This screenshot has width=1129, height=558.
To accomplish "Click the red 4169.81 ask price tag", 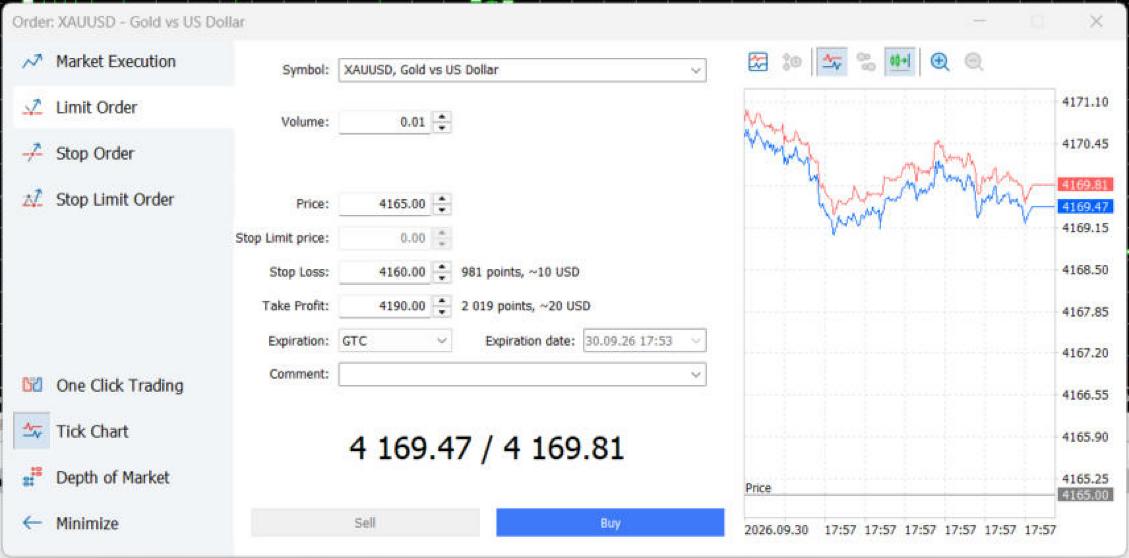I will pyautogui.click(x=1085, y=185).
